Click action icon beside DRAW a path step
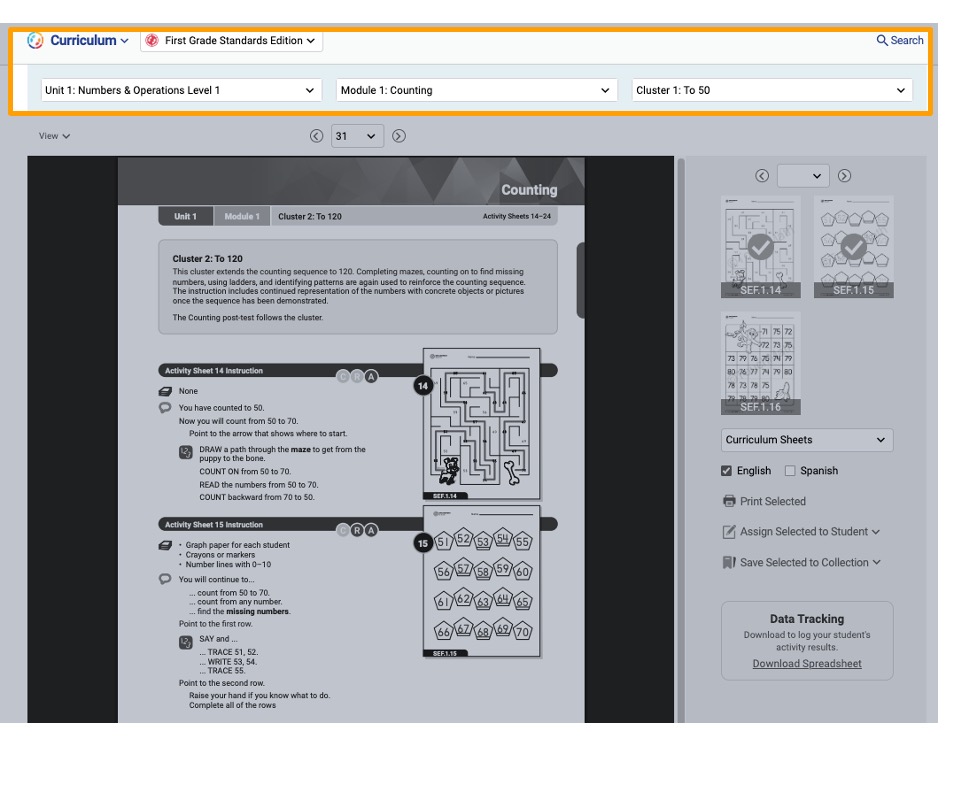This screenshot has height=800, width=960. point(186,452)
